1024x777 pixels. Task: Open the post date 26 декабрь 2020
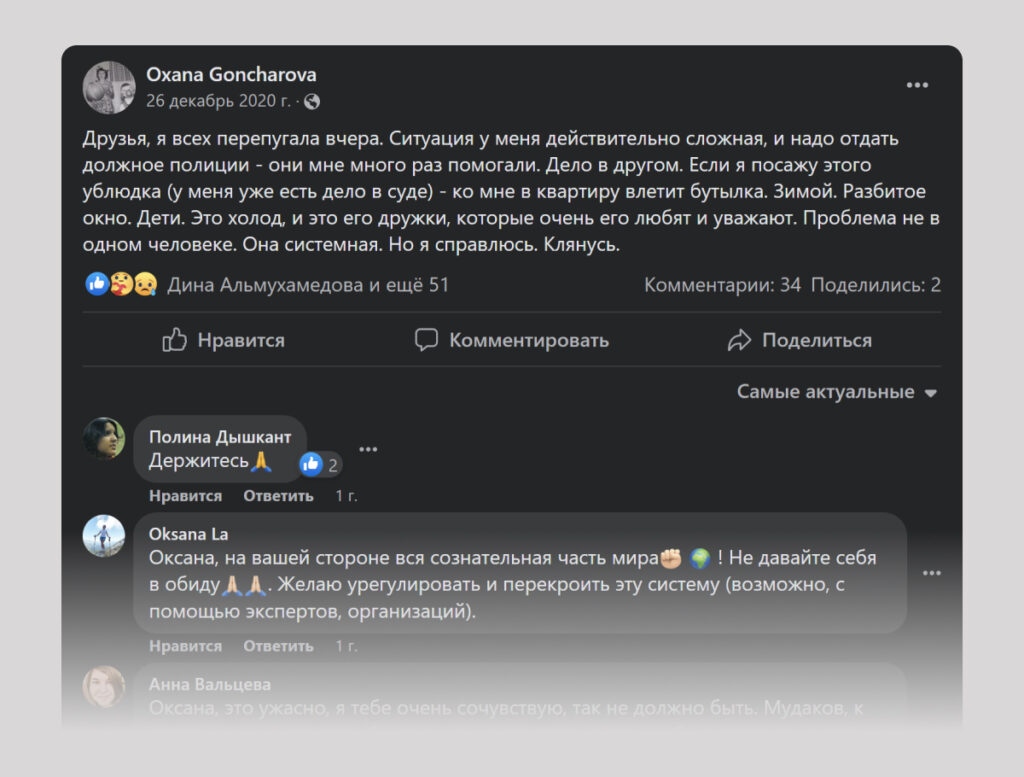tap(218, 101)
